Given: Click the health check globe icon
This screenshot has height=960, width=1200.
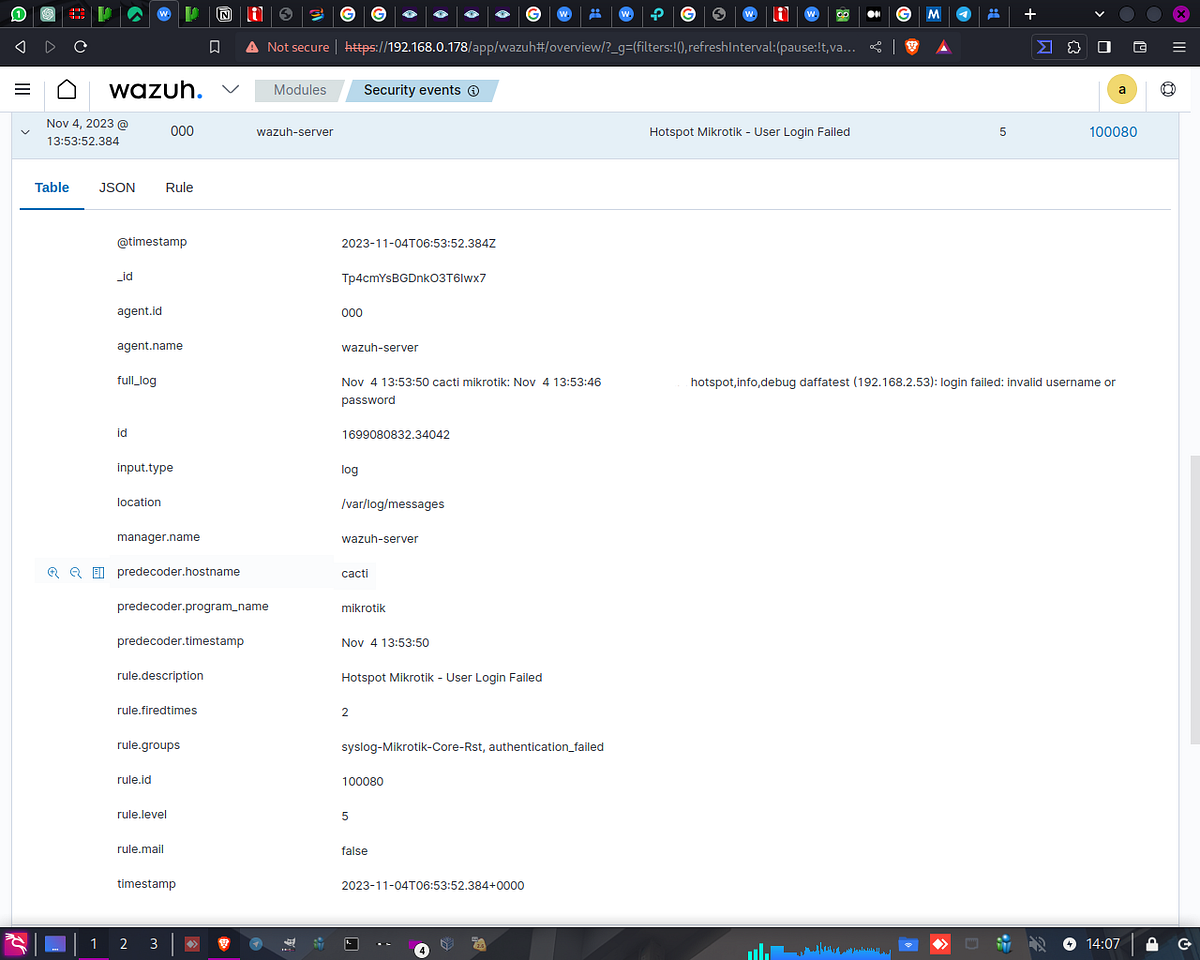Looking at the screenshot, I should (1167, 89).
